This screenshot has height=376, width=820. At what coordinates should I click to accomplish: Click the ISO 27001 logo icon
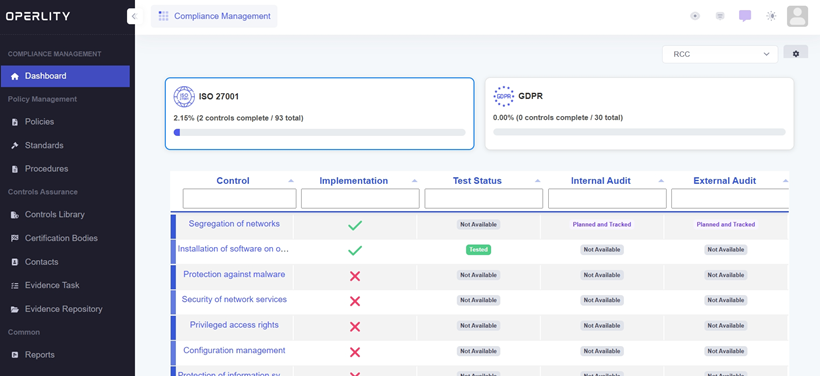pyautogui.click(x=184, y=97)
